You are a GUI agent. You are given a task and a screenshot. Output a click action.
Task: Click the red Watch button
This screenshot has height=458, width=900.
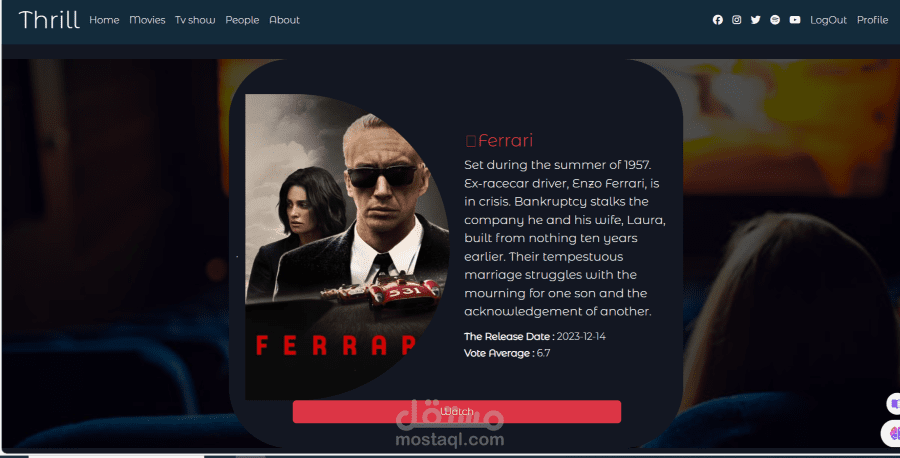pos(457,412)
